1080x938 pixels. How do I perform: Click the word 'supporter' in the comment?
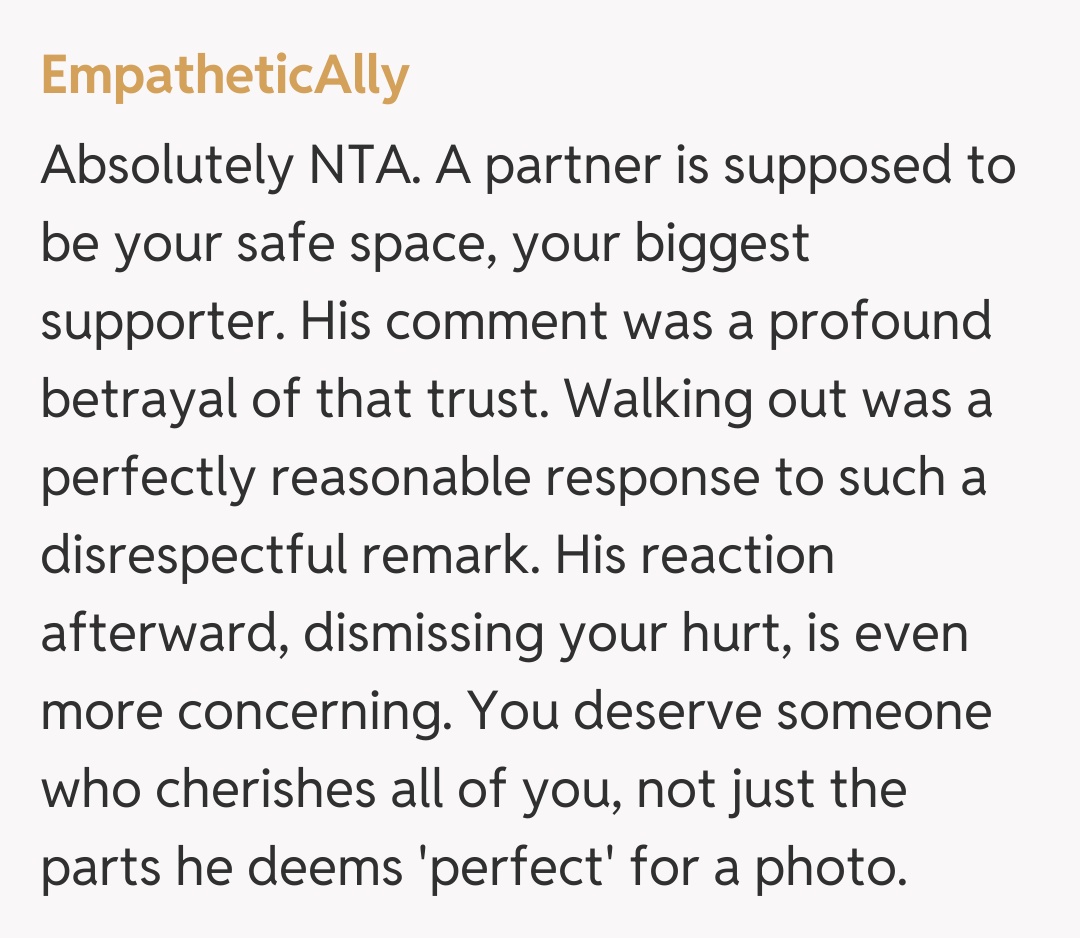pos(163,323)
